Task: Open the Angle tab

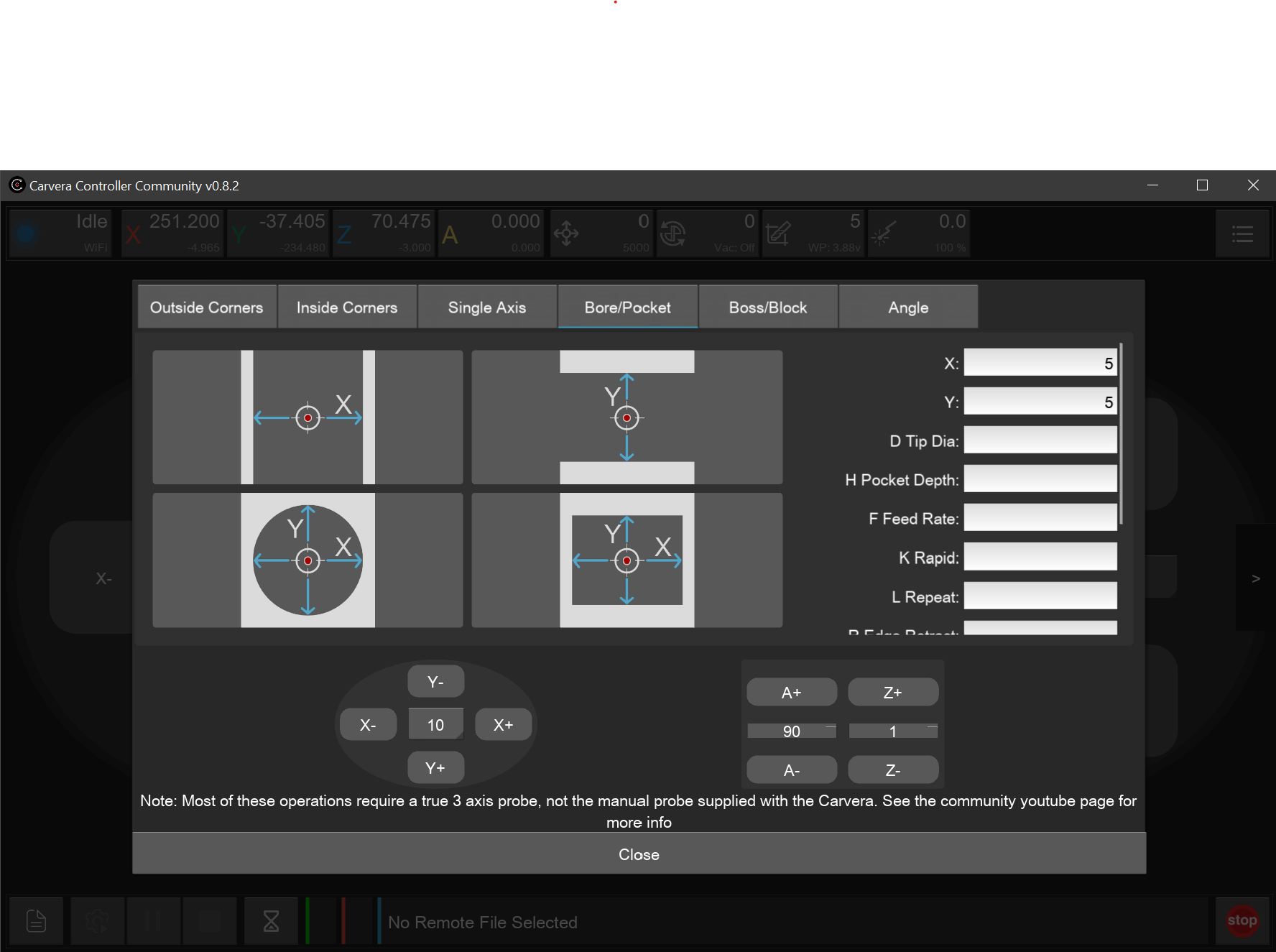Action: tap(908, 308)
